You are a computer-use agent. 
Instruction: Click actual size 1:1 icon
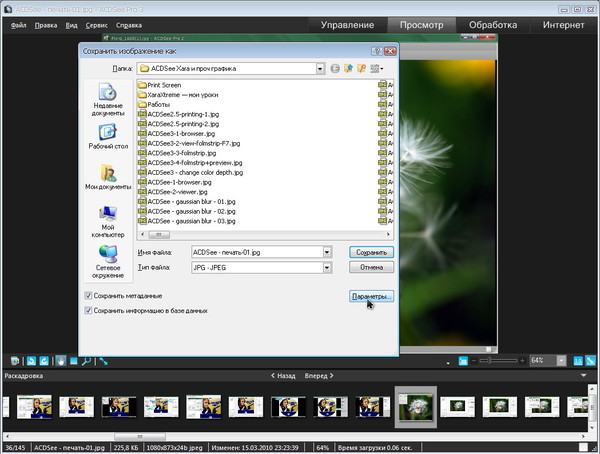pos(578,361)
